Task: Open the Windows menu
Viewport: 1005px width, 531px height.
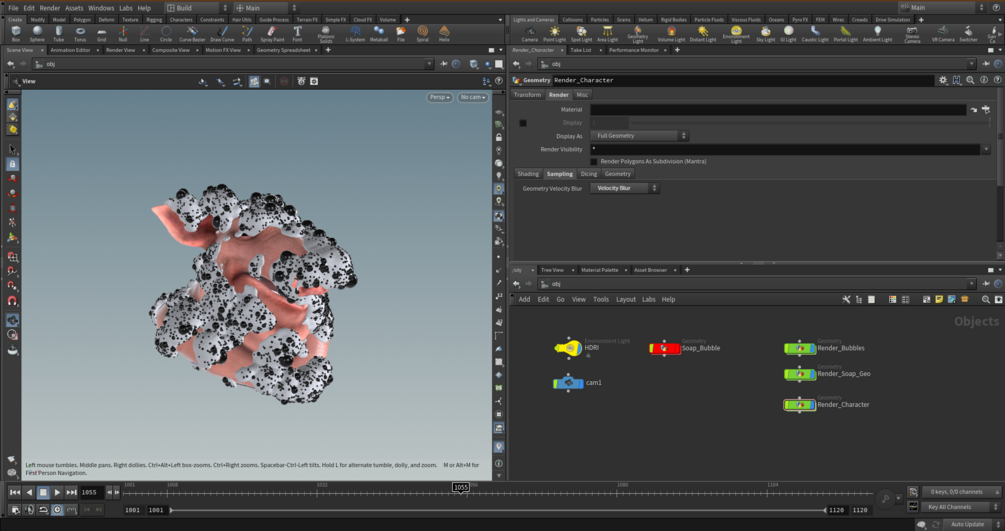Action: pyautogui.click(x=101, y=8)
